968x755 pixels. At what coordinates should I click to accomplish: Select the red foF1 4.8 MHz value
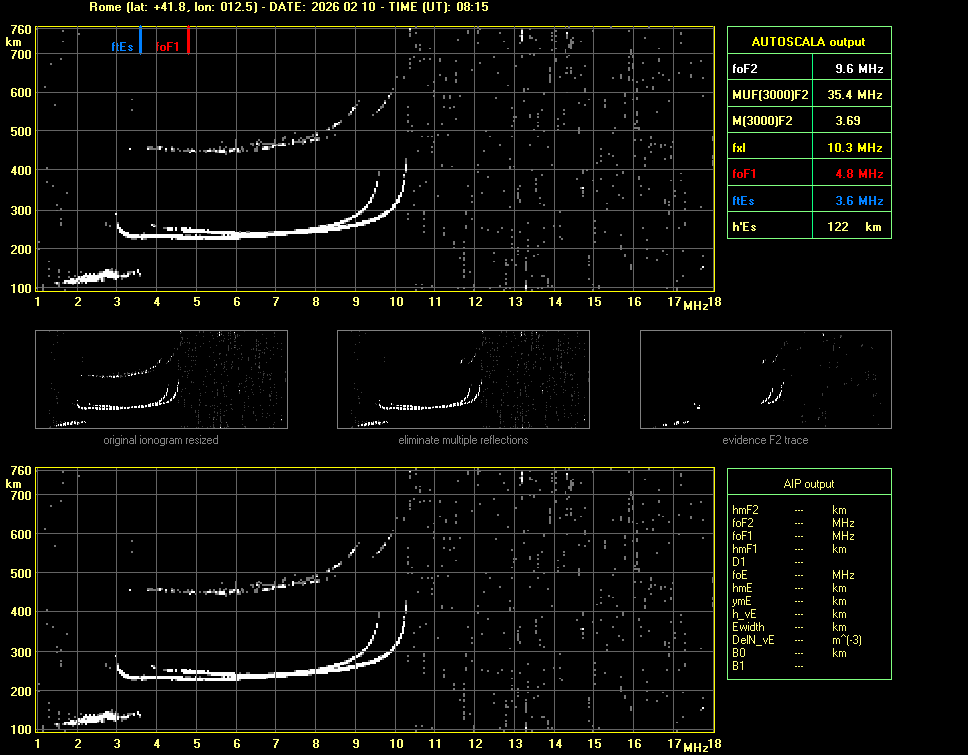click(859, 174)
